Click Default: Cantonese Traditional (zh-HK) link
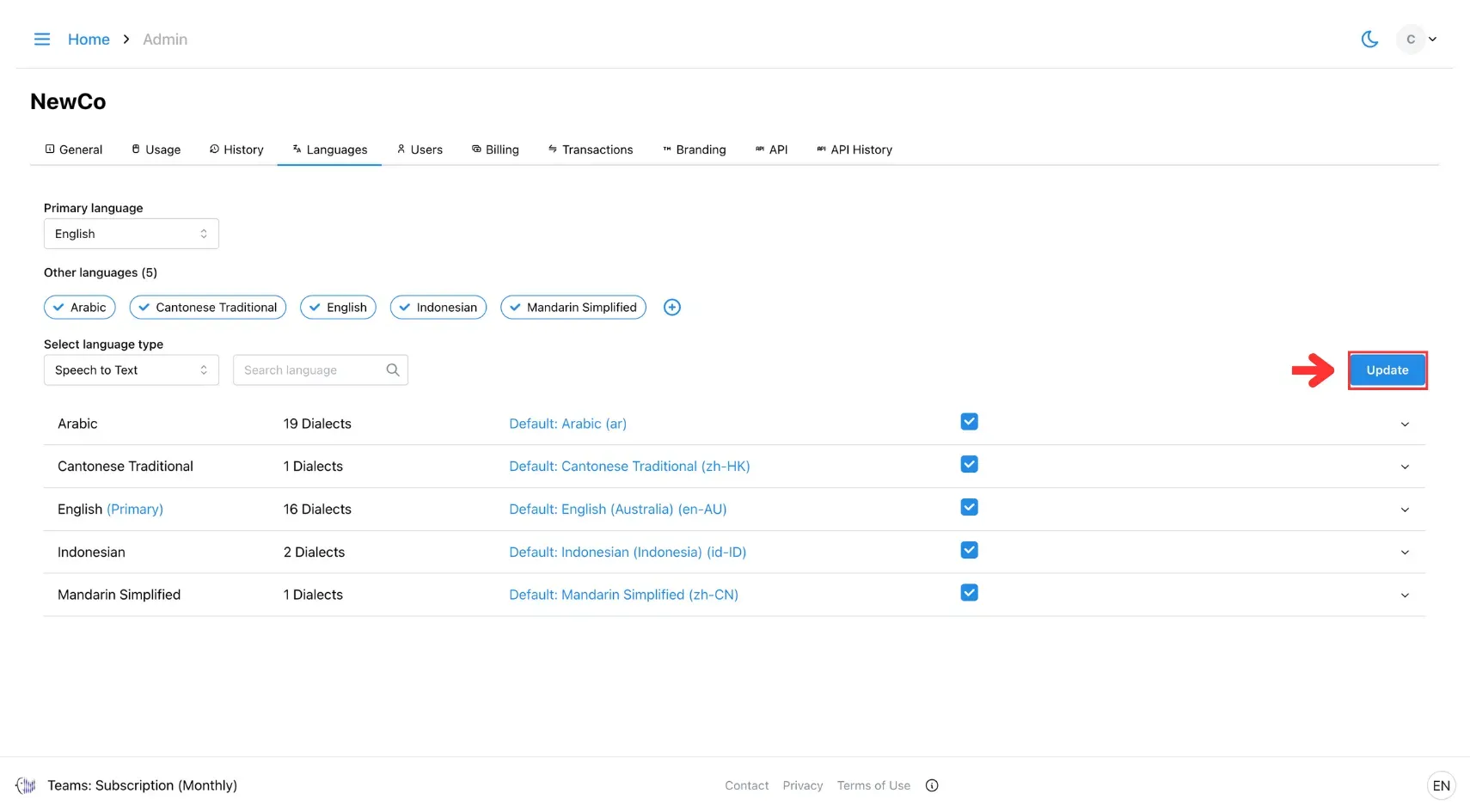This screenshot has width=1470, height=812. tap(629, 467)
